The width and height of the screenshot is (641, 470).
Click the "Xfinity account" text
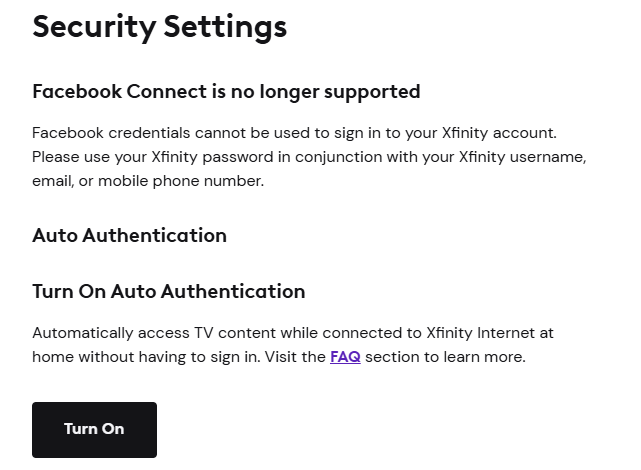coord(498,133)
